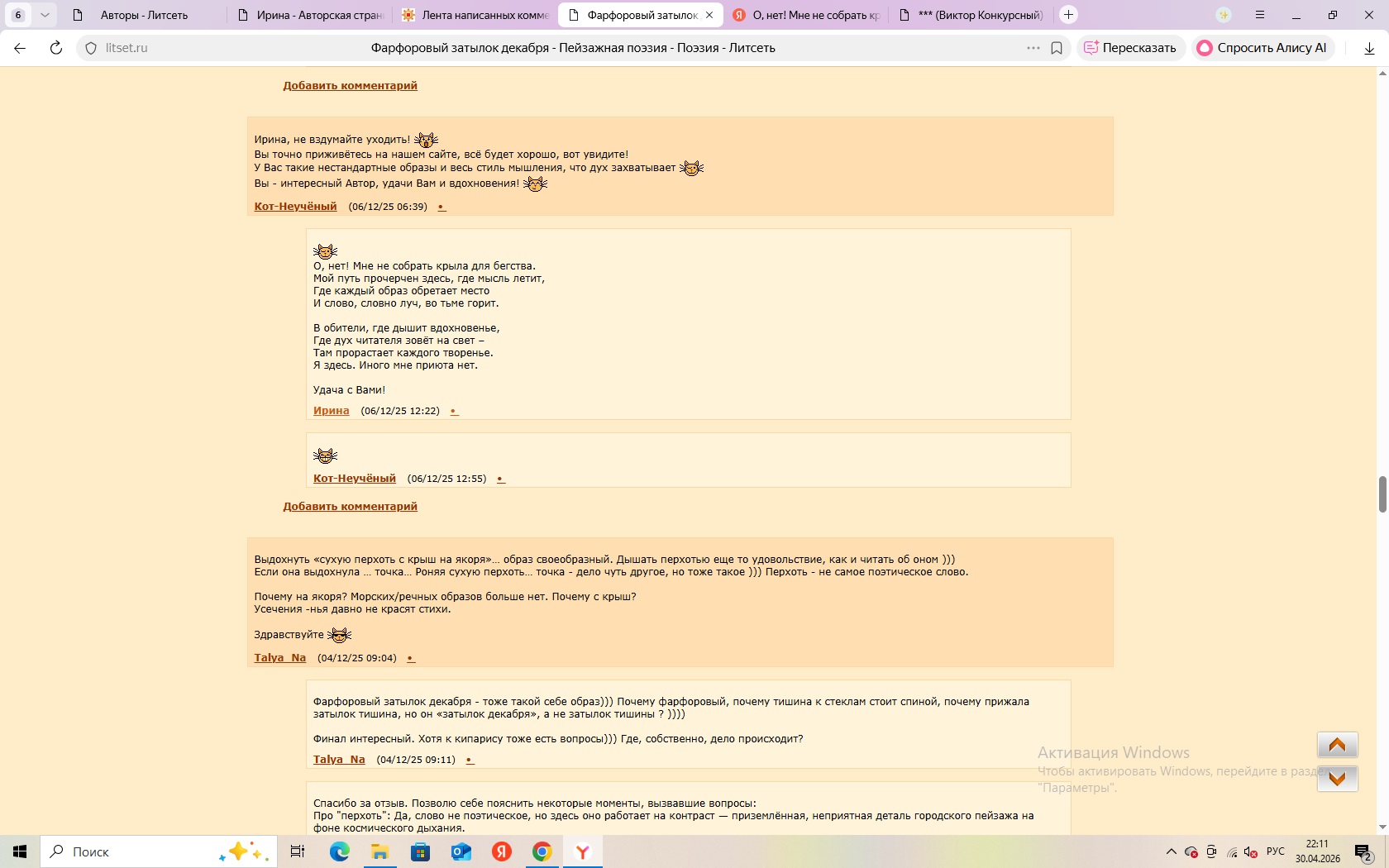Open the taskbar clock showing 22:11
Screen dimensions: 1389x868
(1317, 851)
